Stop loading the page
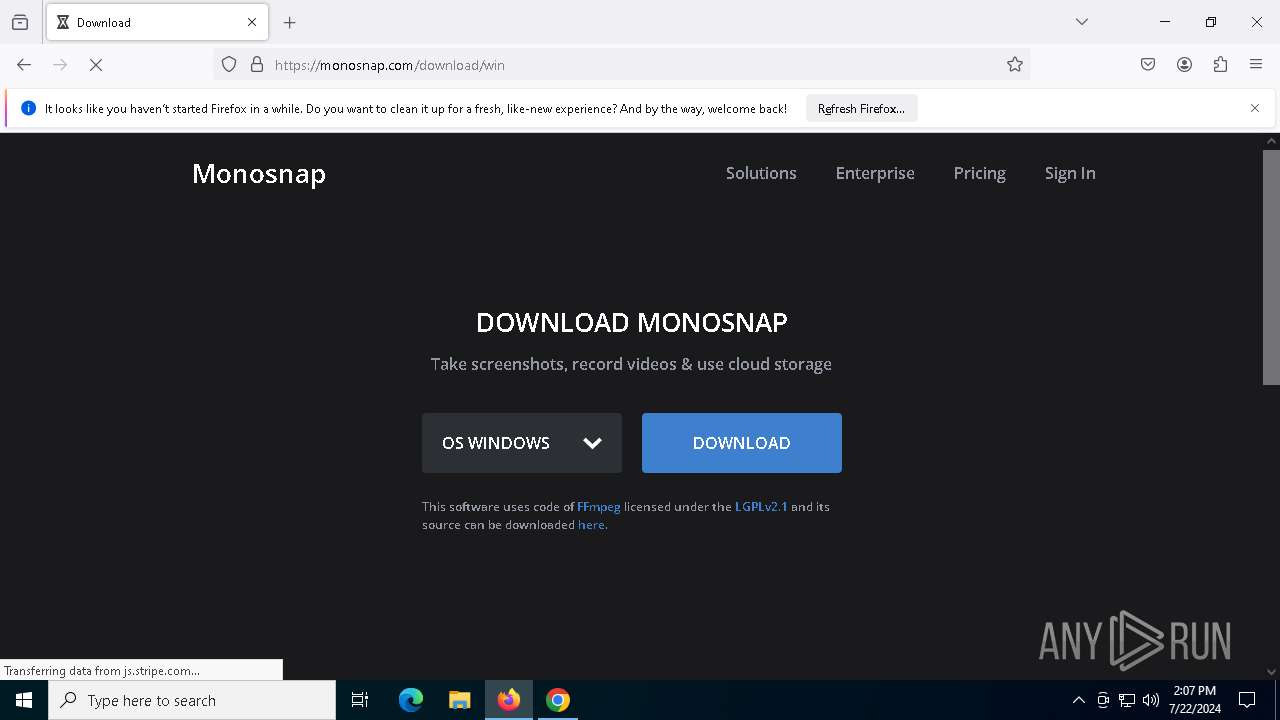1280x720 pixels. click(x=96, y=65)
